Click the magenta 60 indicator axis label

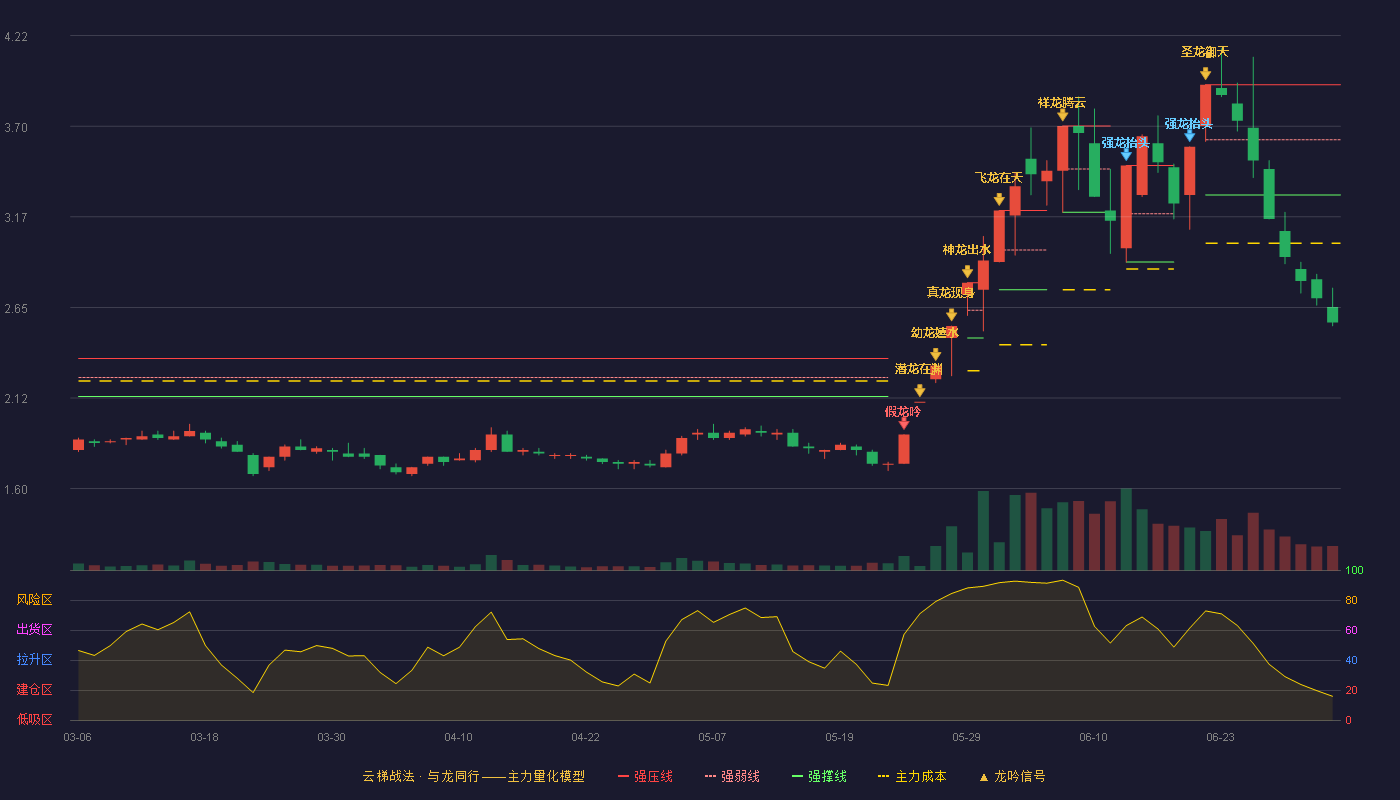tap(1351, 631)
